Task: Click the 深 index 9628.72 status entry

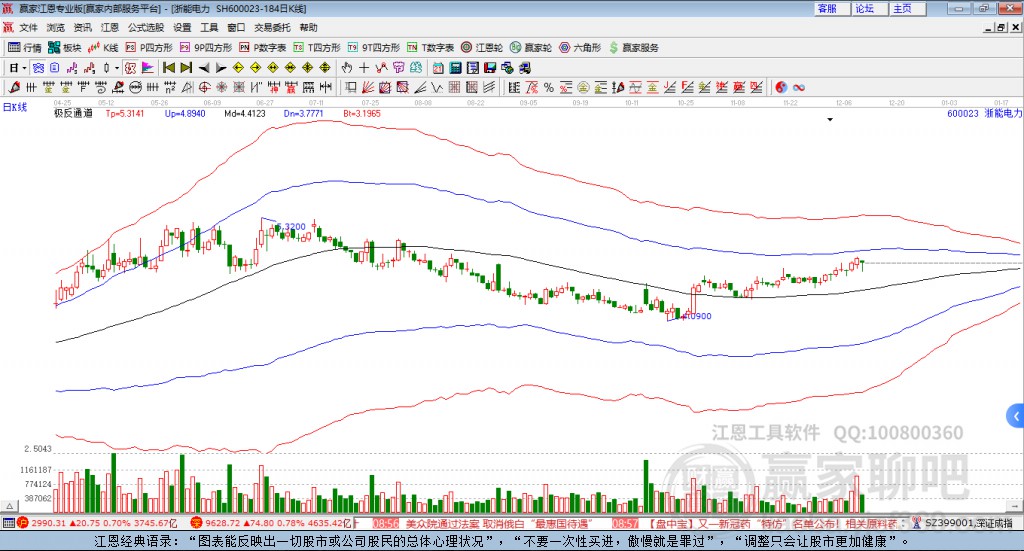Action: [272, 523]
